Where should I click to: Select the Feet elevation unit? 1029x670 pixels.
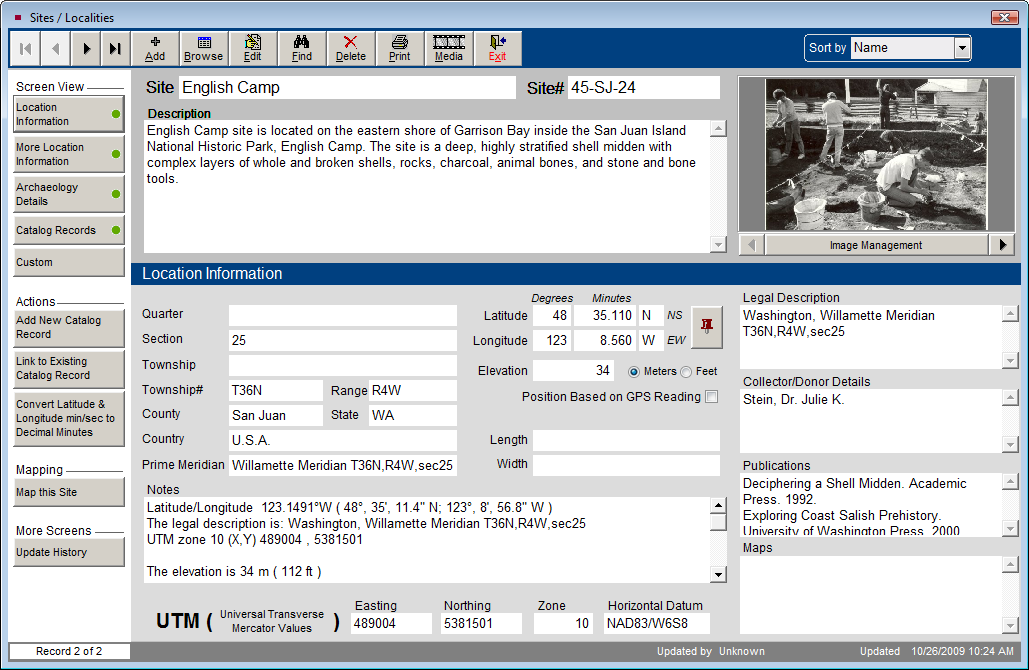[686, 372]
